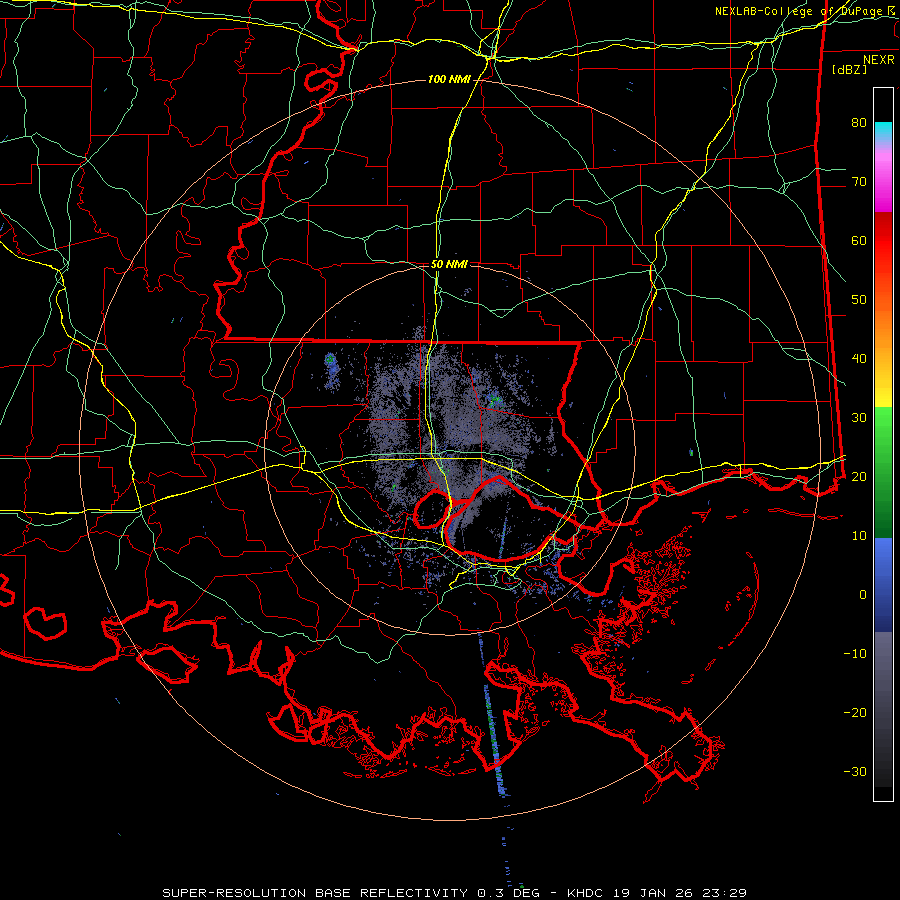Click the -30 dBZ scale value
Image resolution: width=900 pixels, height=900 pixels.
855,772
